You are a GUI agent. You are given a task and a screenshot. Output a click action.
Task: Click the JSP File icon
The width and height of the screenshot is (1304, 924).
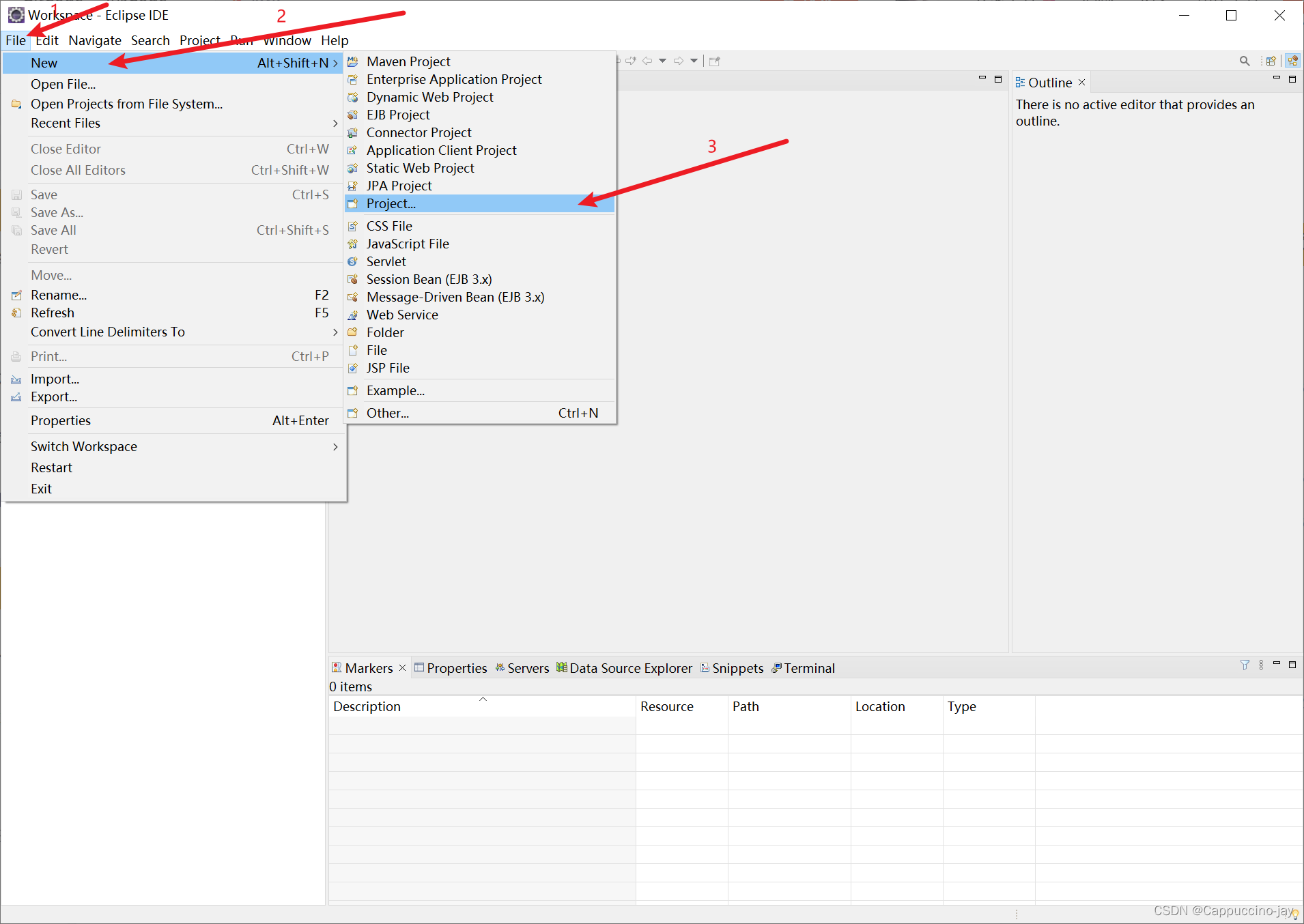[353, 369]
